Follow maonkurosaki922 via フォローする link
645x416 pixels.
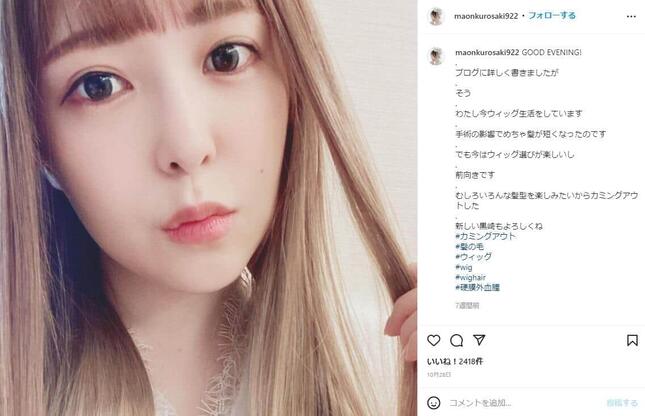click(x=552, y=16)
